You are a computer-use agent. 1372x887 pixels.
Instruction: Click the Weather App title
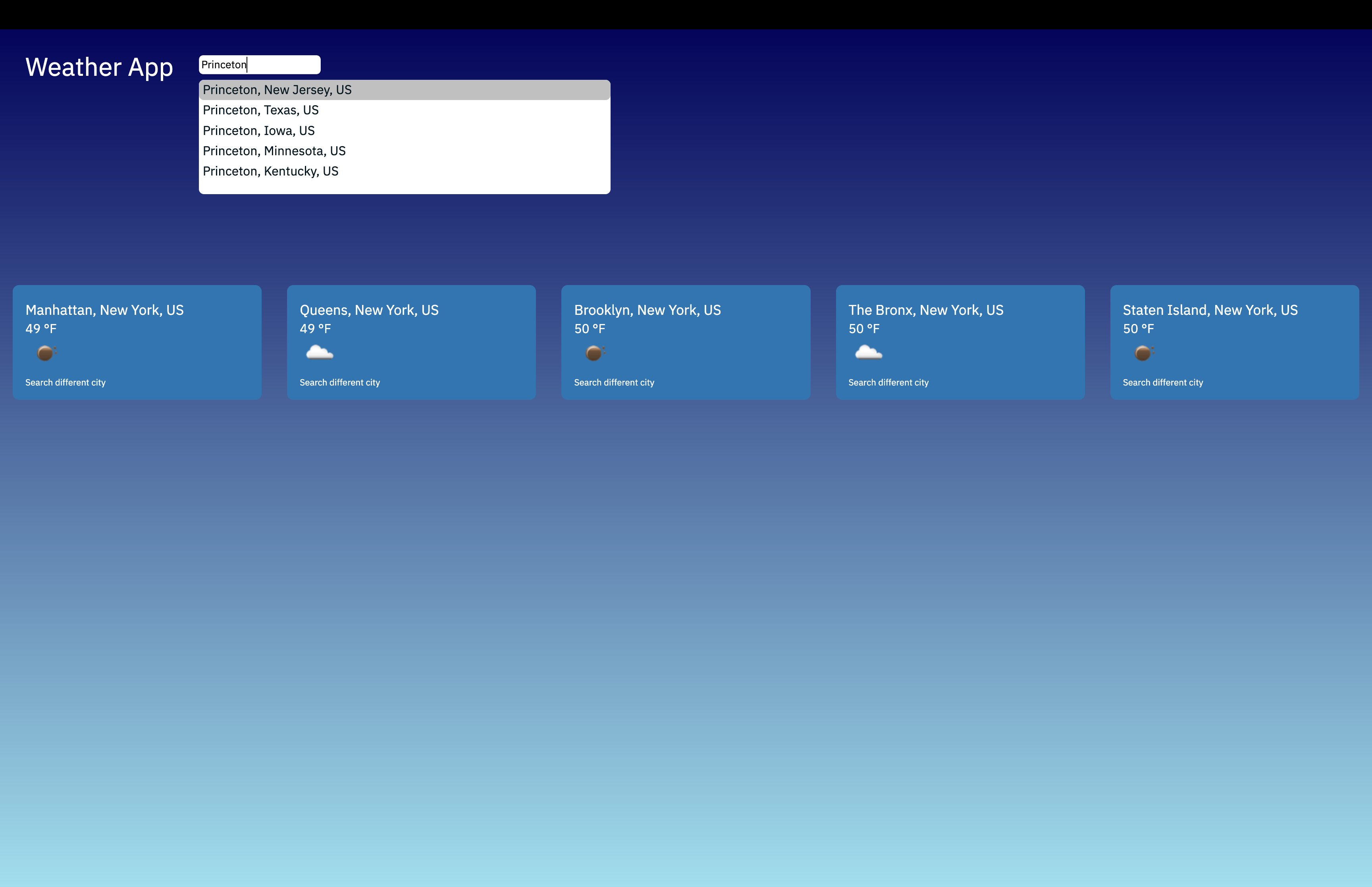click(99, 67)
